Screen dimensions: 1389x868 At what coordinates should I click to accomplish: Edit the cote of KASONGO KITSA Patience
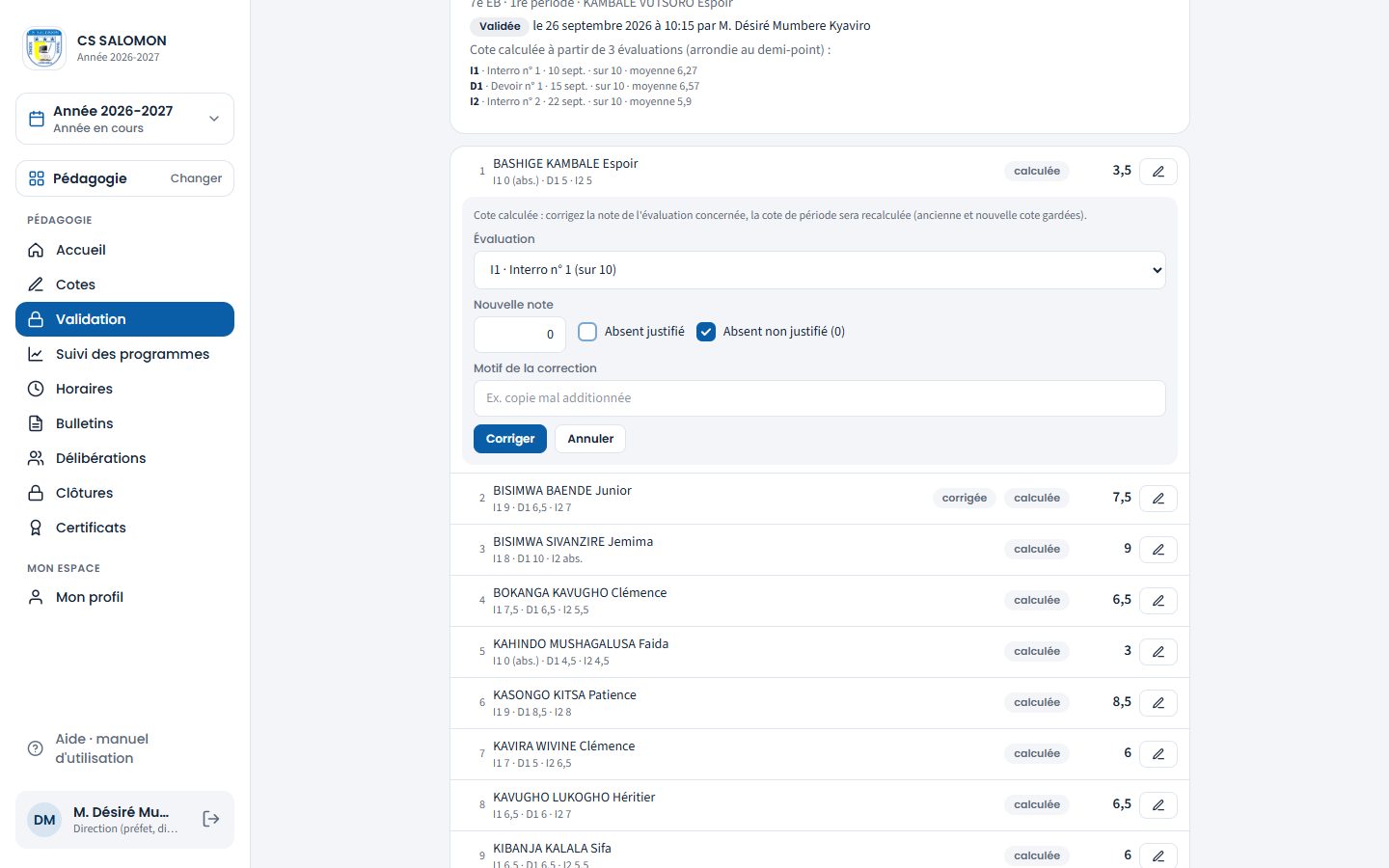(x=1158, y=702)
